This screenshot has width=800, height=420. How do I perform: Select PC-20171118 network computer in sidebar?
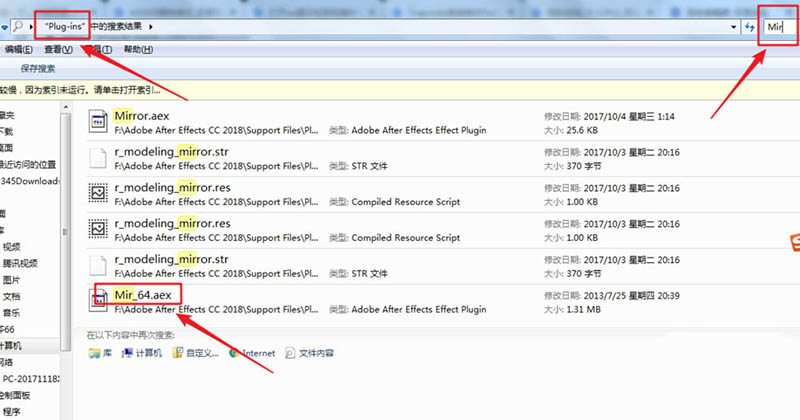(31, 379)
